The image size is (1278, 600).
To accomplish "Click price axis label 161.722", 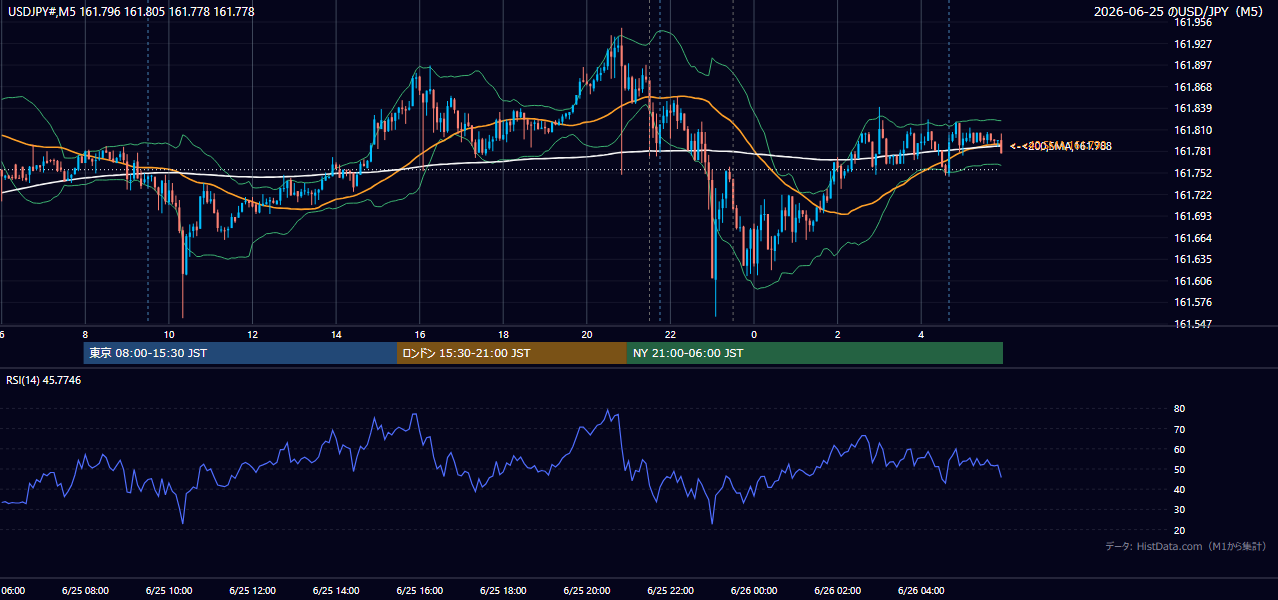I will coord(1193,195).
